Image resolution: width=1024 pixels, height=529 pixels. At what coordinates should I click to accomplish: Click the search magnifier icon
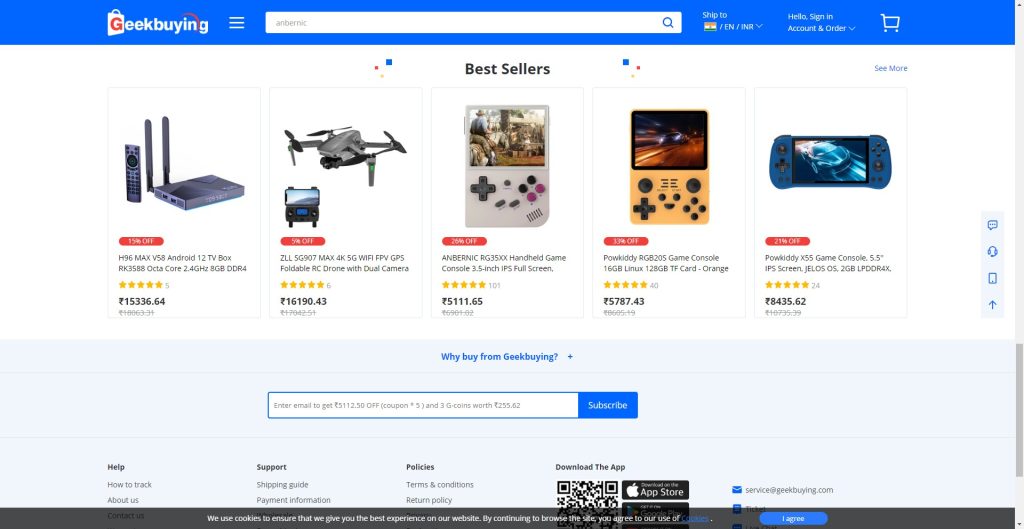tap(667, 23)
